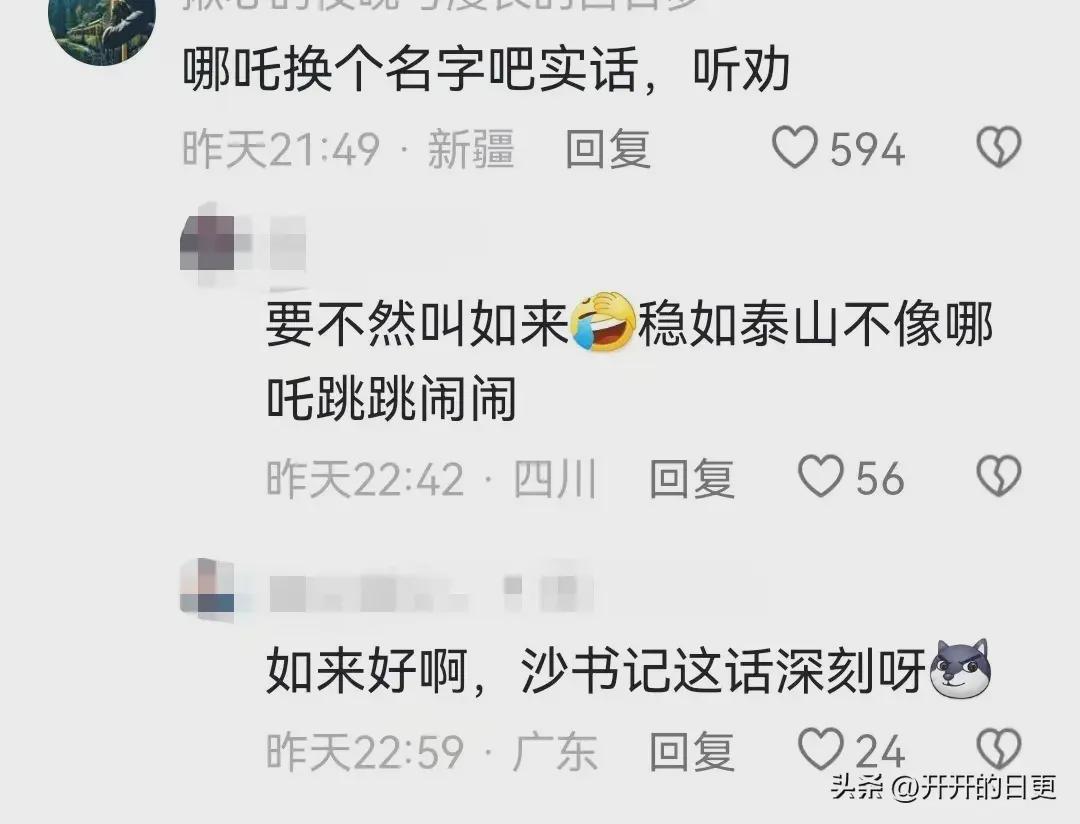Tap broken heart on the 广东 reply
The height and width of the screenshot is (824, 1080).
coord(999,749)
